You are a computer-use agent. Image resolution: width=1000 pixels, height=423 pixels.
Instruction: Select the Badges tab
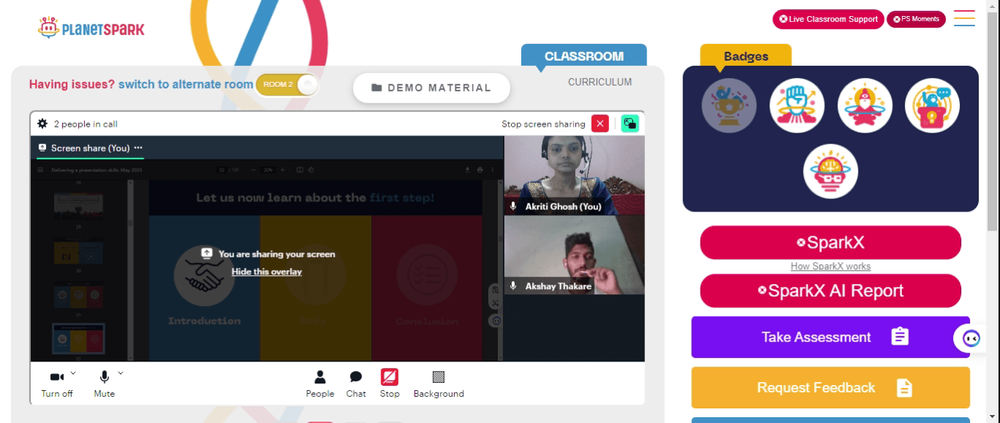(746, 56)
